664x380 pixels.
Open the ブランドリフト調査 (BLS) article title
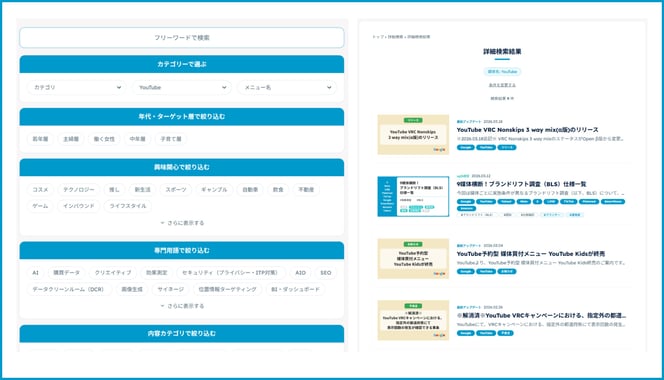521,184
